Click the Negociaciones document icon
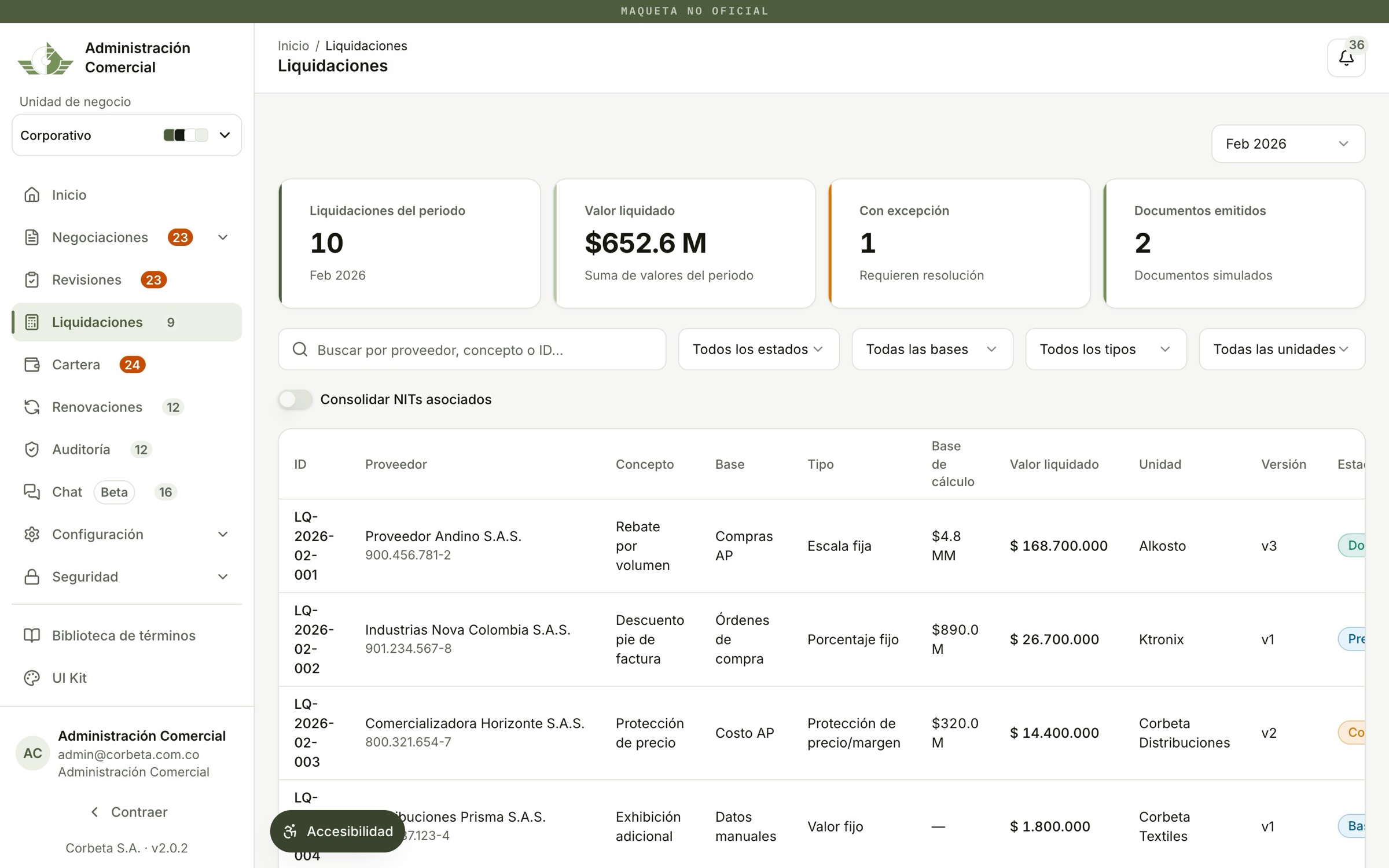 (32, 237)
